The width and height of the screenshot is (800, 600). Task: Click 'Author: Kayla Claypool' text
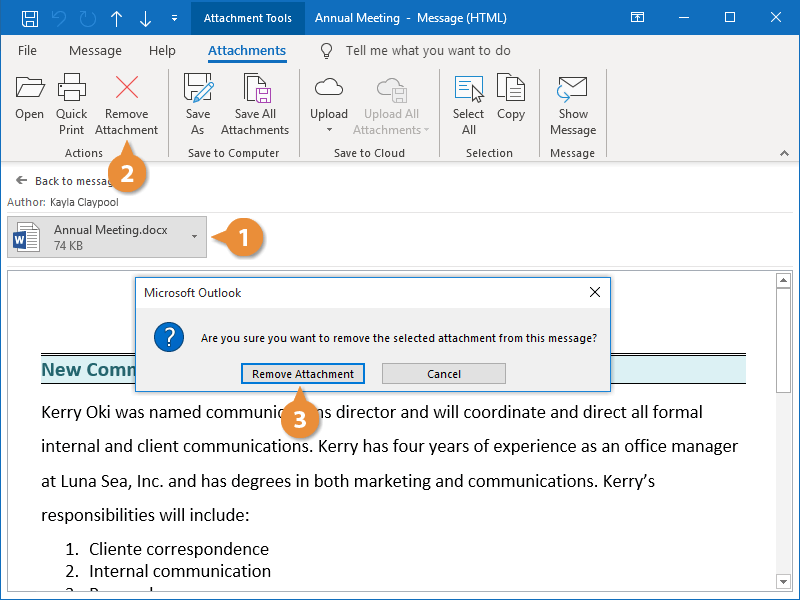tap(63, 202)
